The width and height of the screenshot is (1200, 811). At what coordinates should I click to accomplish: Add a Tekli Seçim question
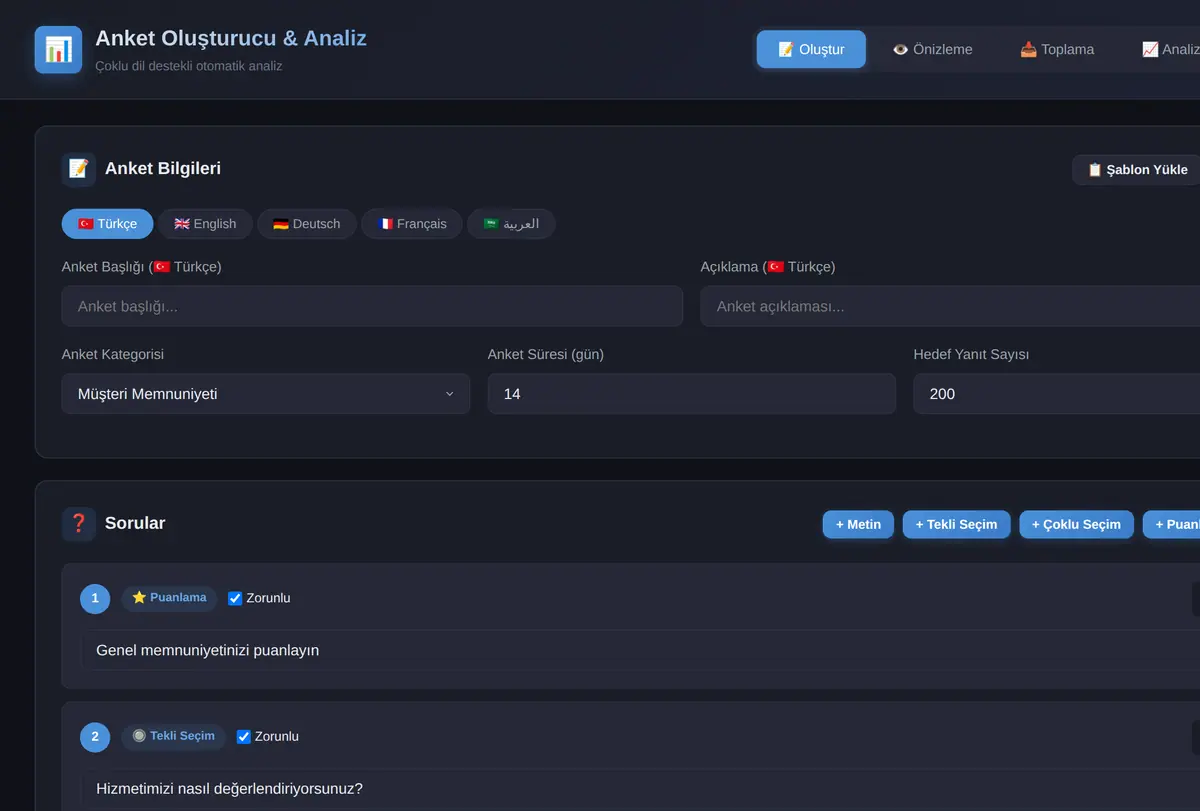pyautogui.click(x=957, y=525)
